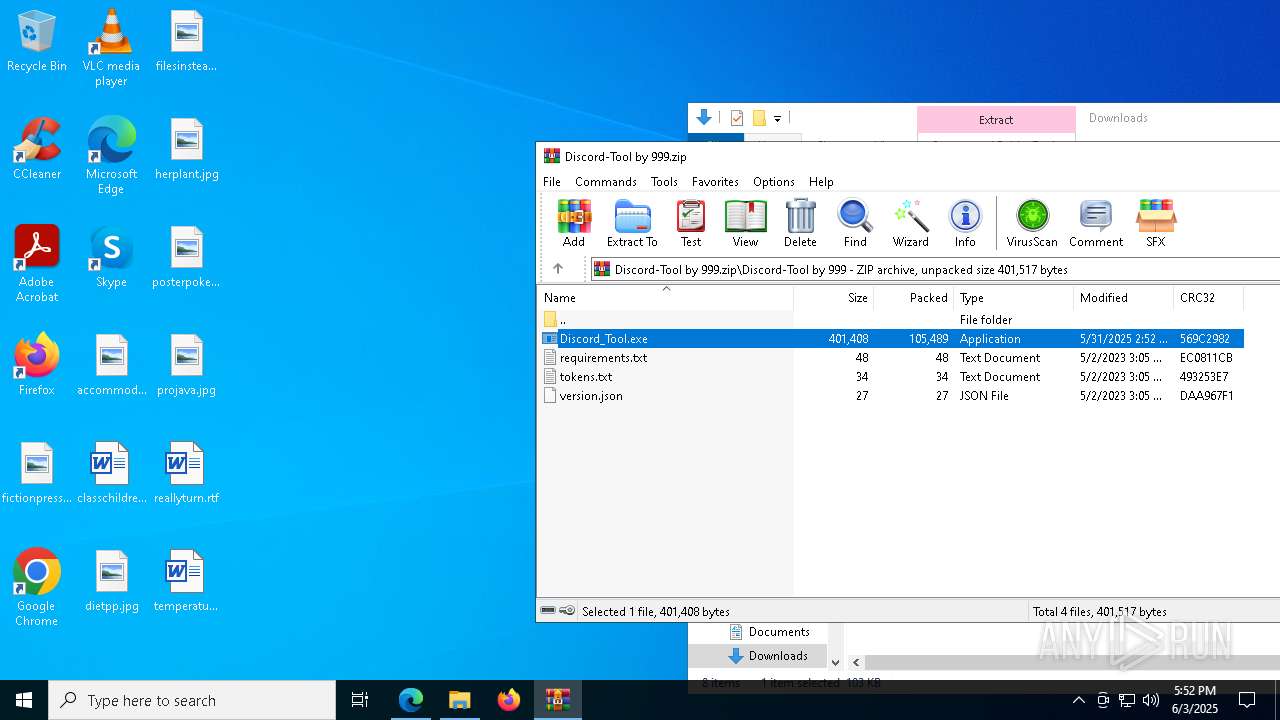Click Explorer navigation pane scroll-down arrow
Screen dimensions: 1280x720
click(x=836, y=662)
